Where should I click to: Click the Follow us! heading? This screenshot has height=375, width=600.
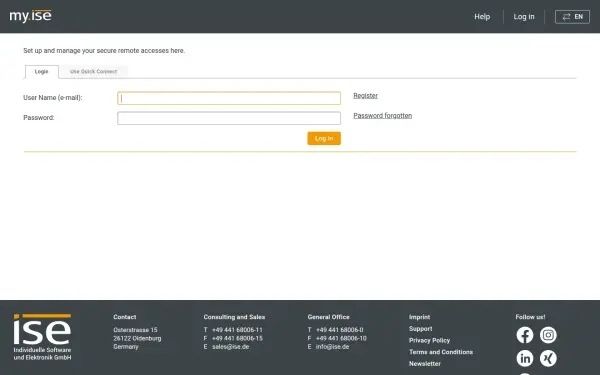click(530, 317)
